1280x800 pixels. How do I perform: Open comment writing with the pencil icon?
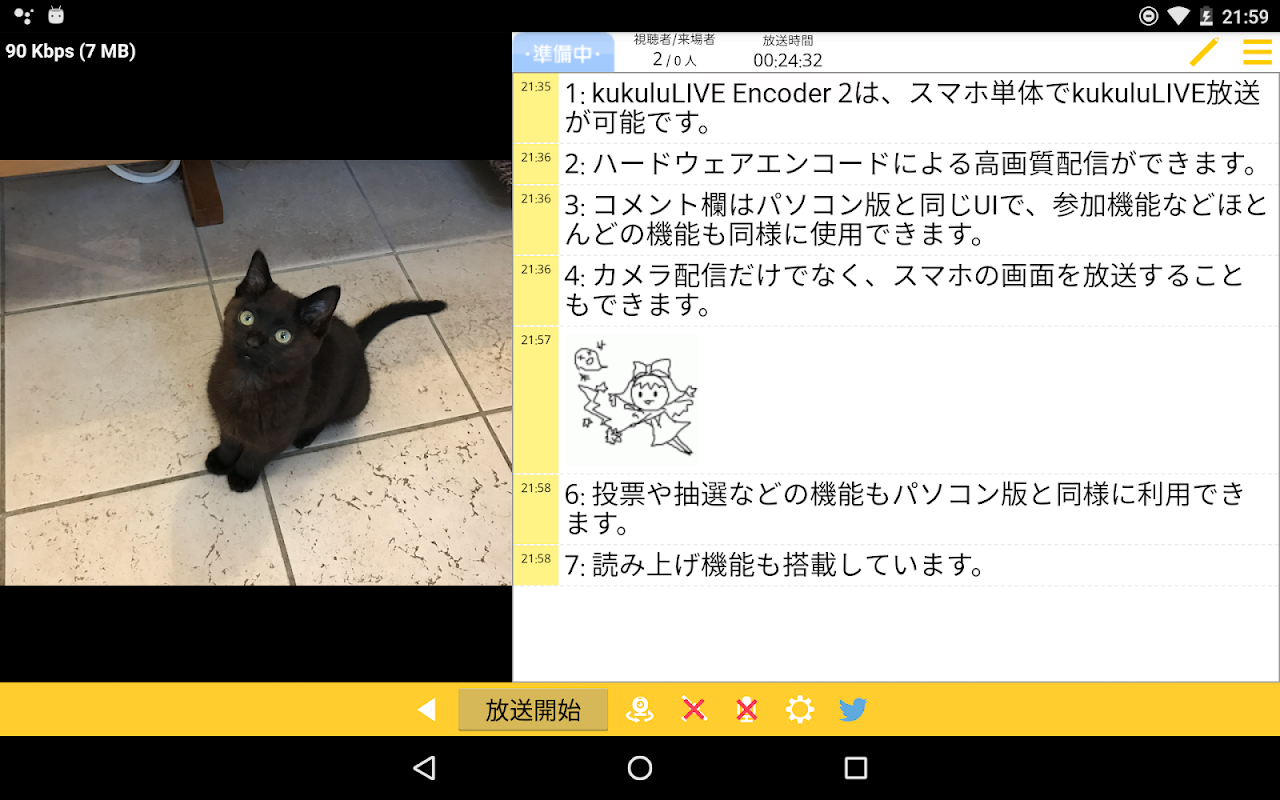point(1204,52)
